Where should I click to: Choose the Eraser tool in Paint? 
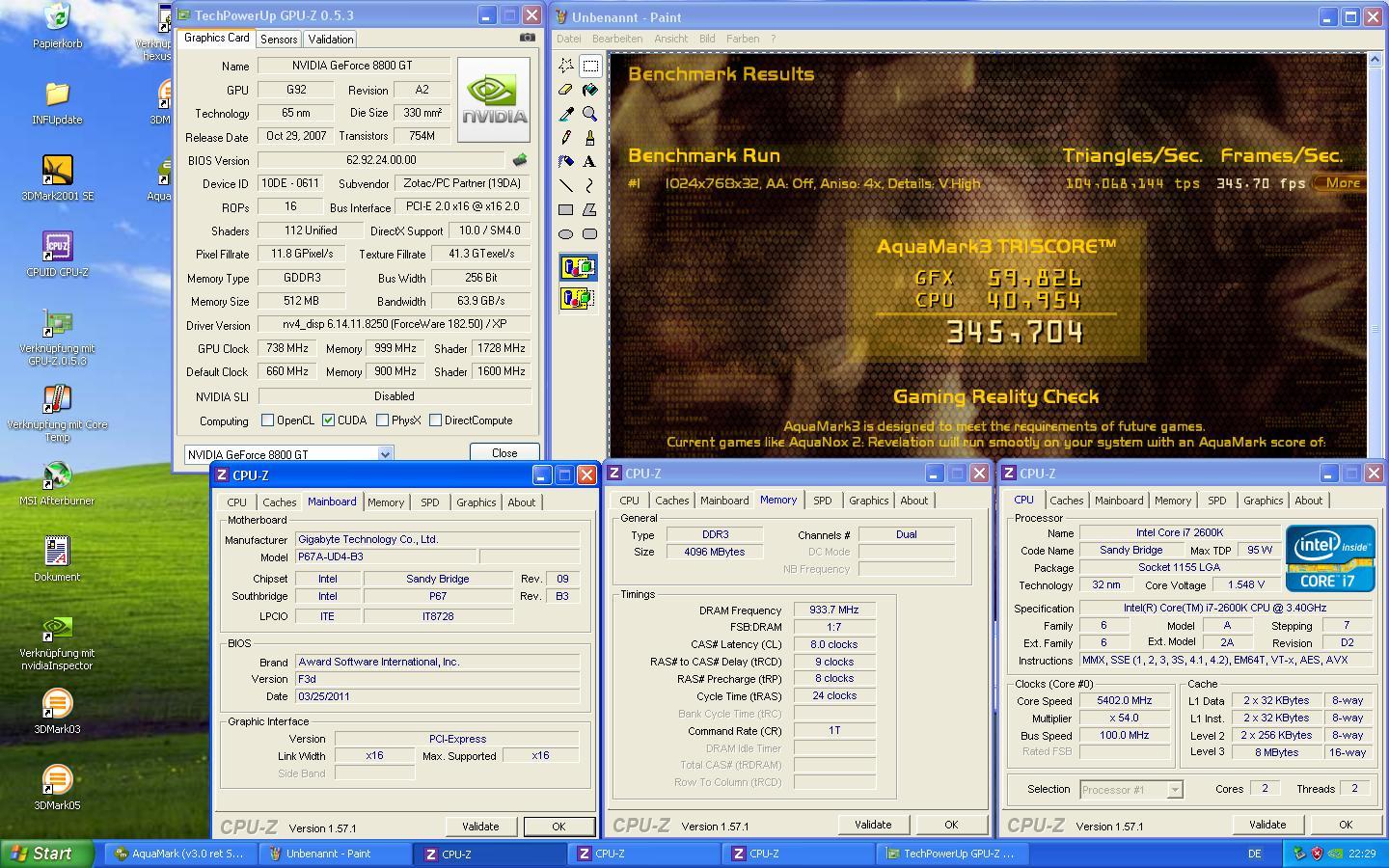tap(566, 90)
